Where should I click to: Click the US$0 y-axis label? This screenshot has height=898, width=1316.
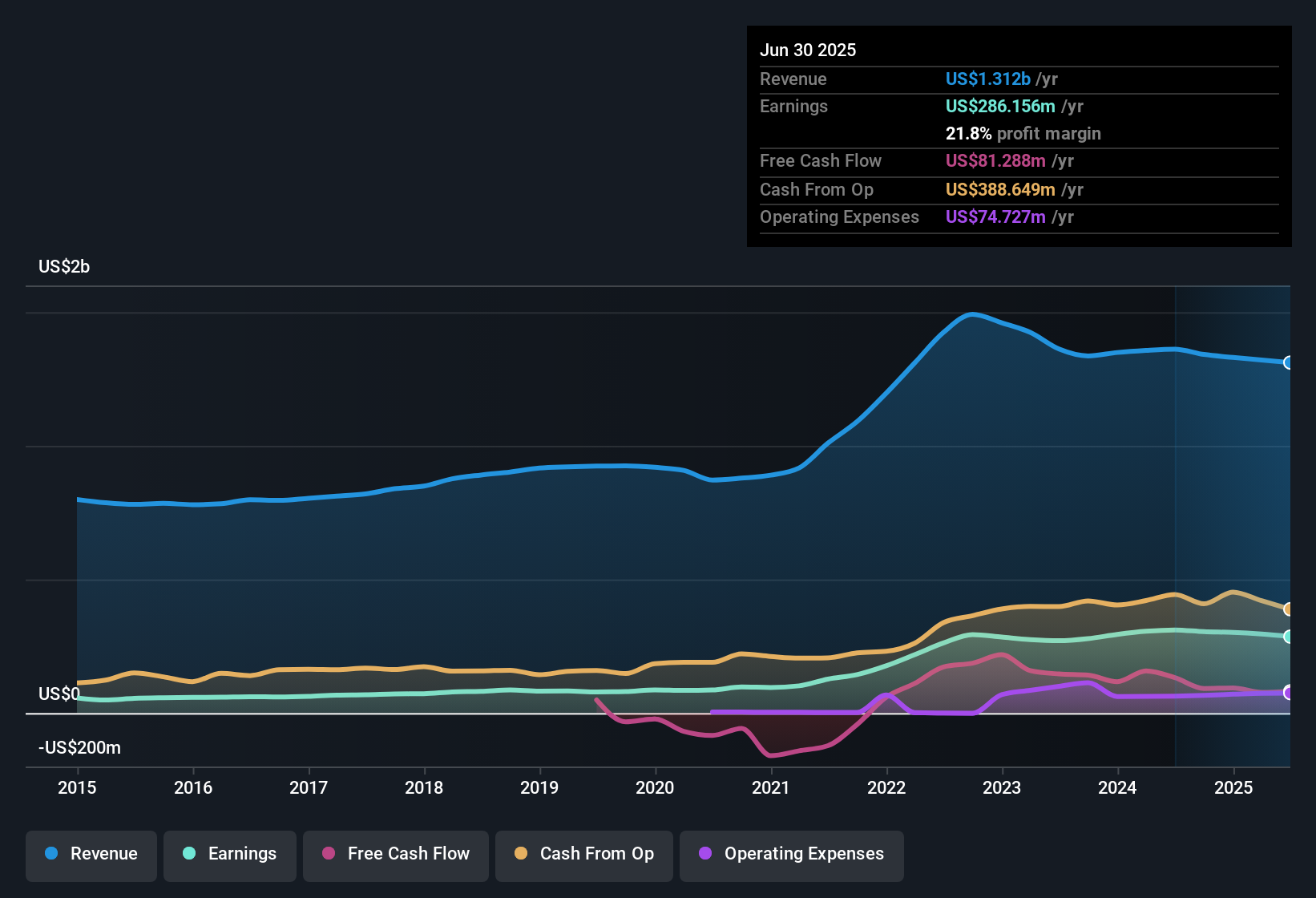pos(59,694)
